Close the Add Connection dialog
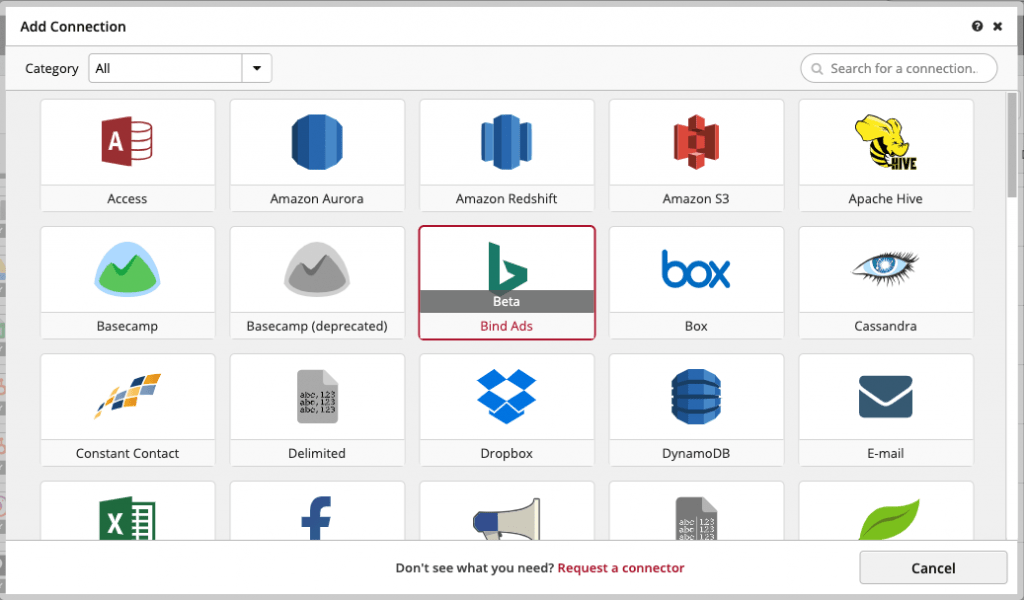The height and width of the screenshot is (600, 1024). 997,26
